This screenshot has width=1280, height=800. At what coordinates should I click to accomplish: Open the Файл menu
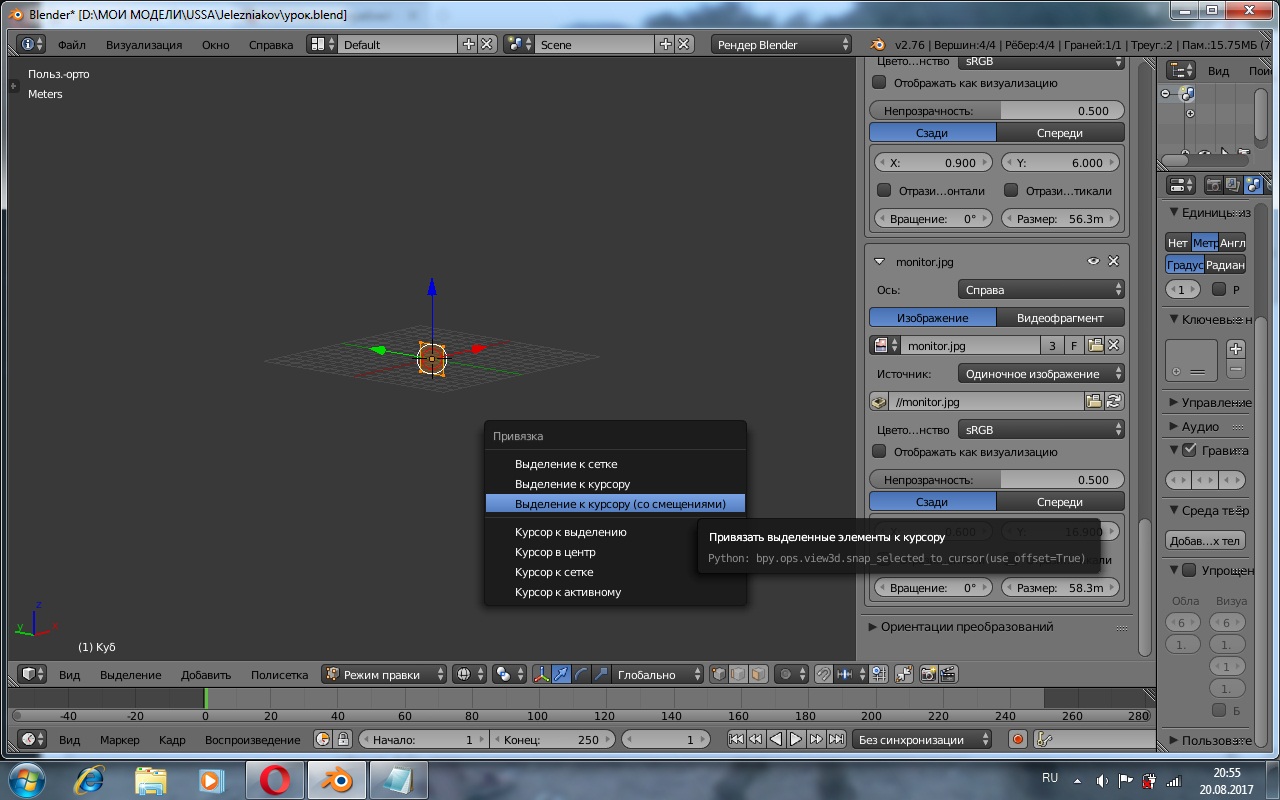click(x=71, y=45)
